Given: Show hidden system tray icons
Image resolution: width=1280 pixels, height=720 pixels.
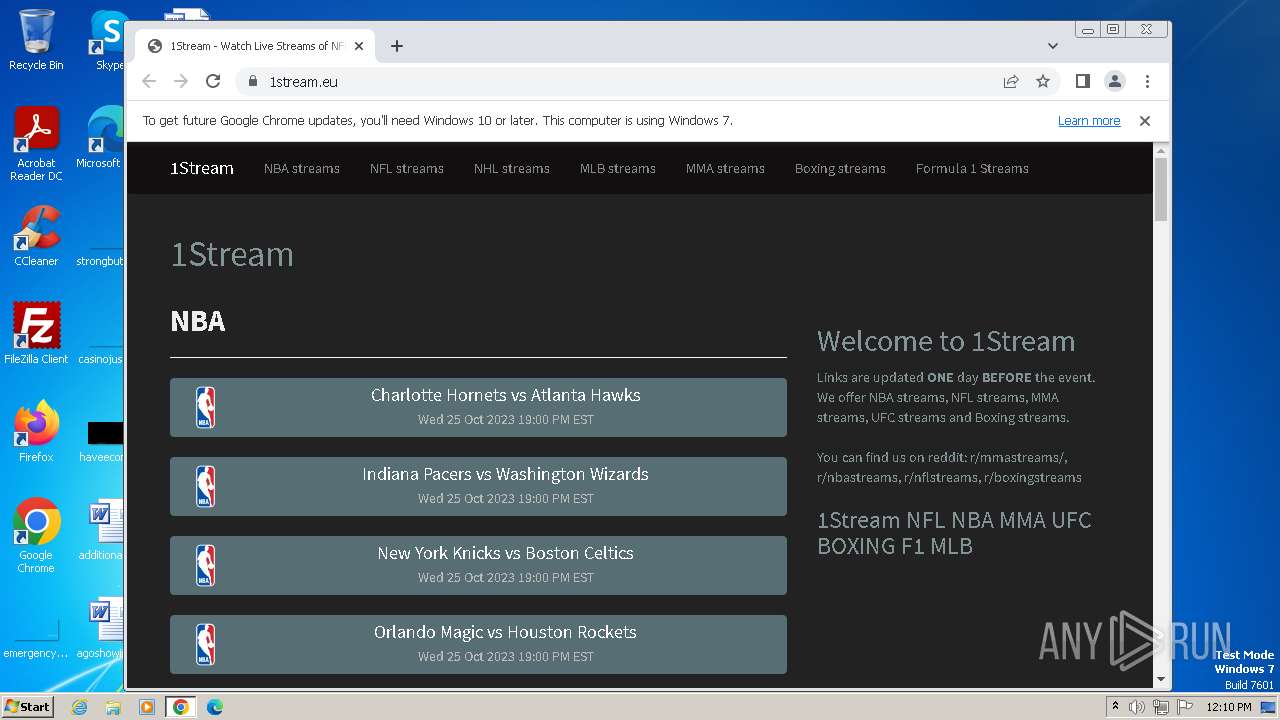Looking at the screenshot, I should pyautogui.click(x=1115, y=706).
